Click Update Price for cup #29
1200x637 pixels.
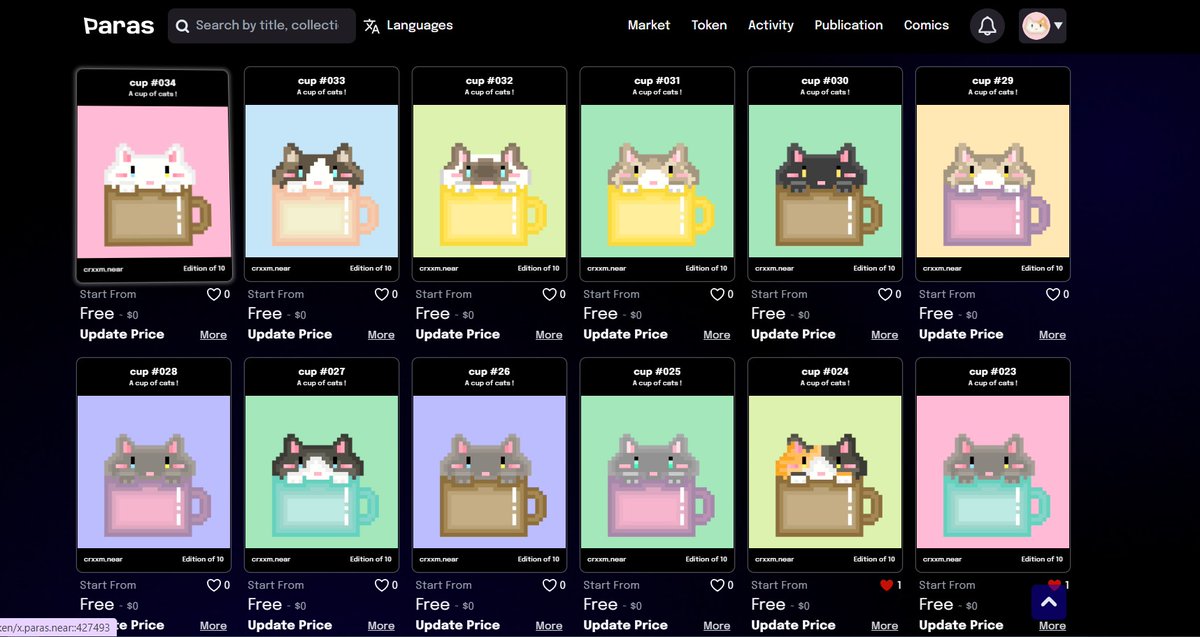click(x=962, y=334)
